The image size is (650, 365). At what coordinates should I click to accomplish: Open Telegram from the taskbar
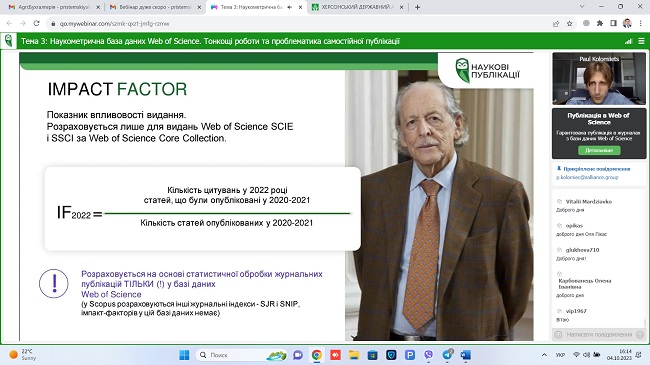[x=447, y=355]
